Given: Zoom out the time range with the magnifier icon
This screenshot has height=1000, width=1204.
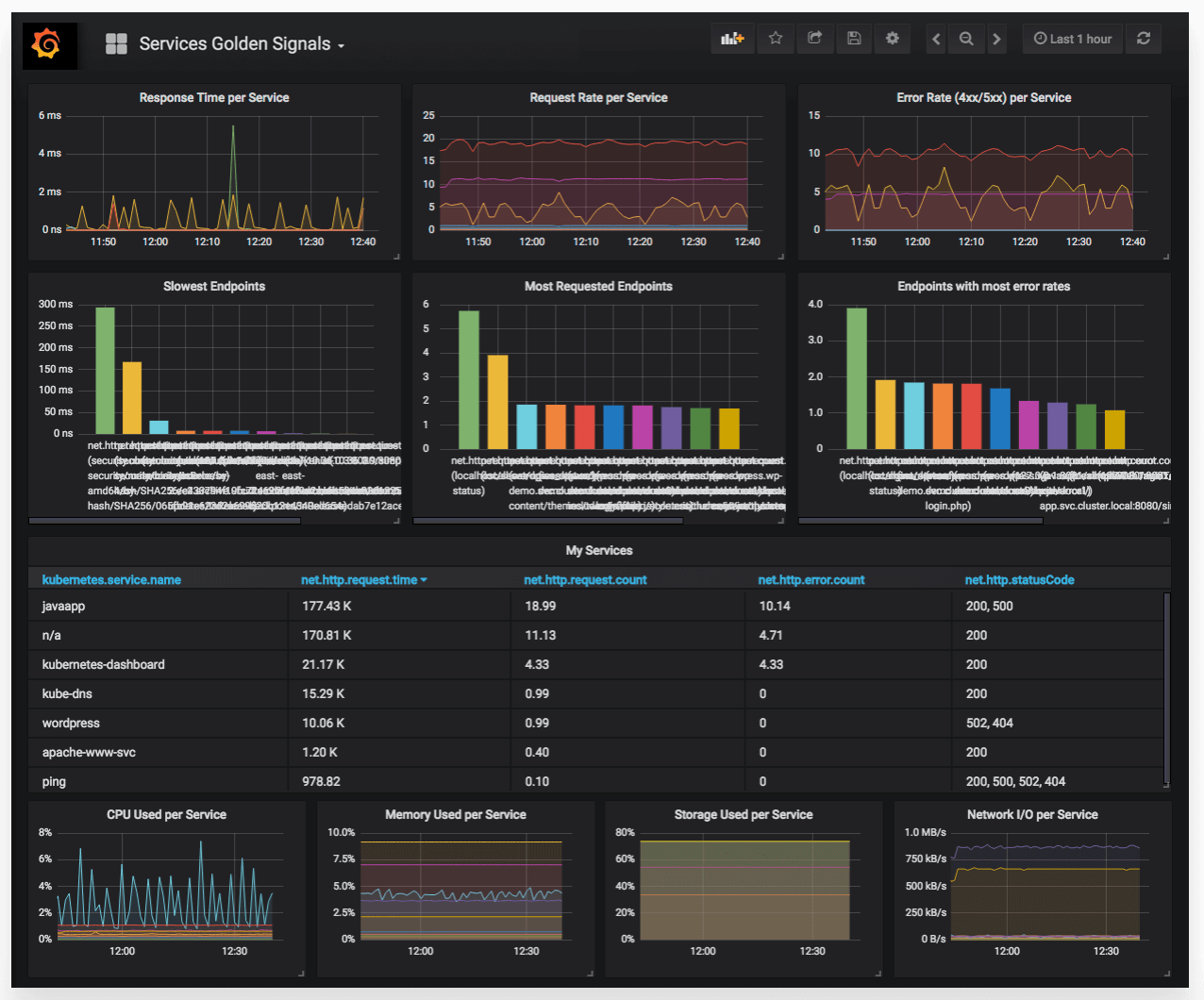Looking at the screenshot, I should tap(966, 39).
